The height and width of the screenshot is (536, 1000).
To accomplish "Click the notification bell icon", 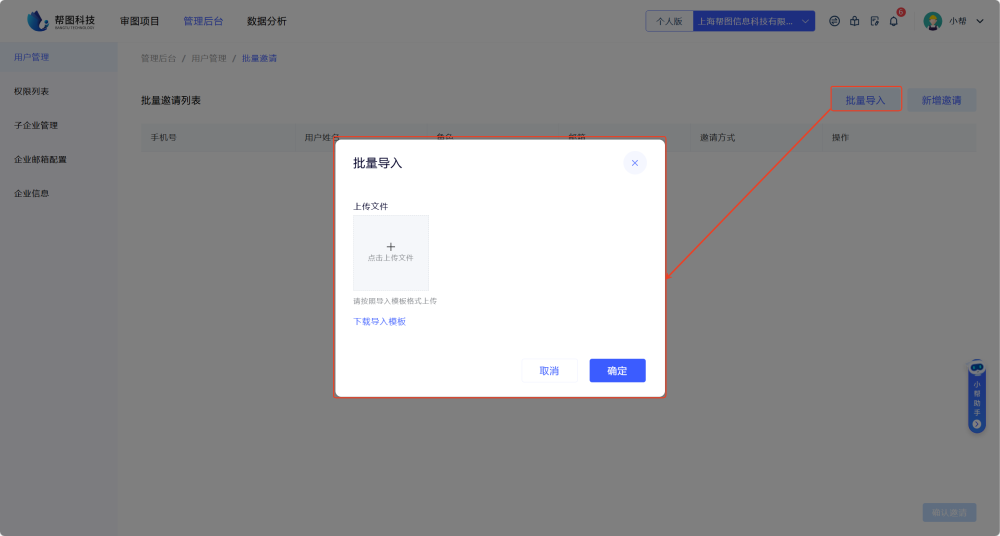I will pos(894,21).
